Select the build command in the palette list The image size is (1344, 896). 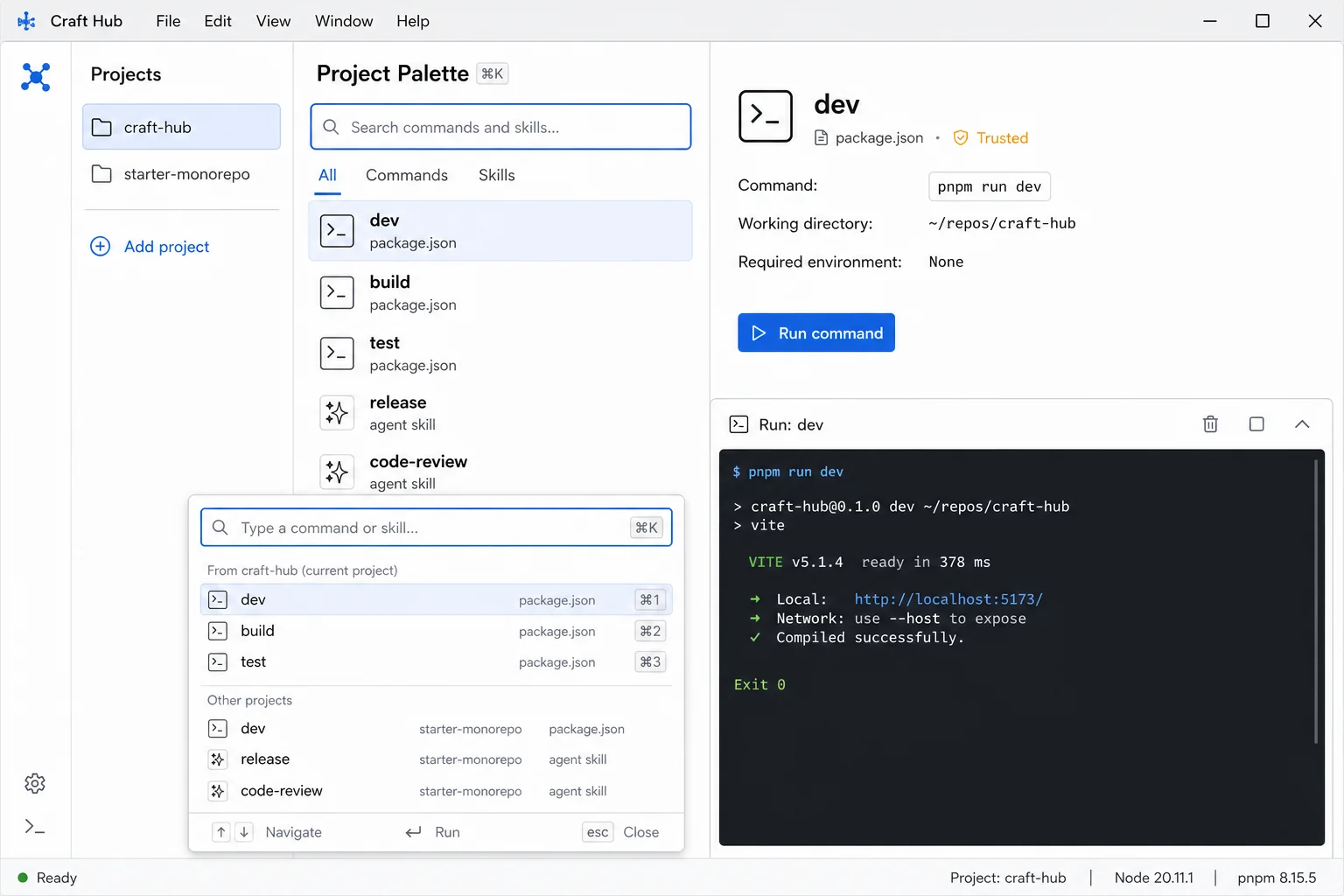coord(500,292)
